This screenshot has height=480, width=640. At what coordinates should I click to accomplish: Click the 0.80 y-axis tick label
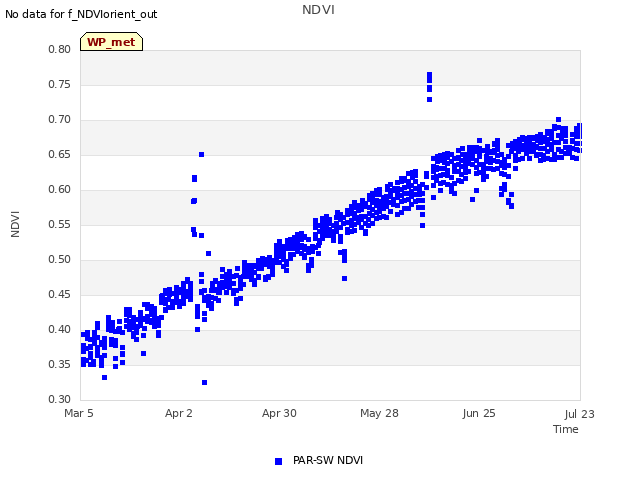(60, 49)
